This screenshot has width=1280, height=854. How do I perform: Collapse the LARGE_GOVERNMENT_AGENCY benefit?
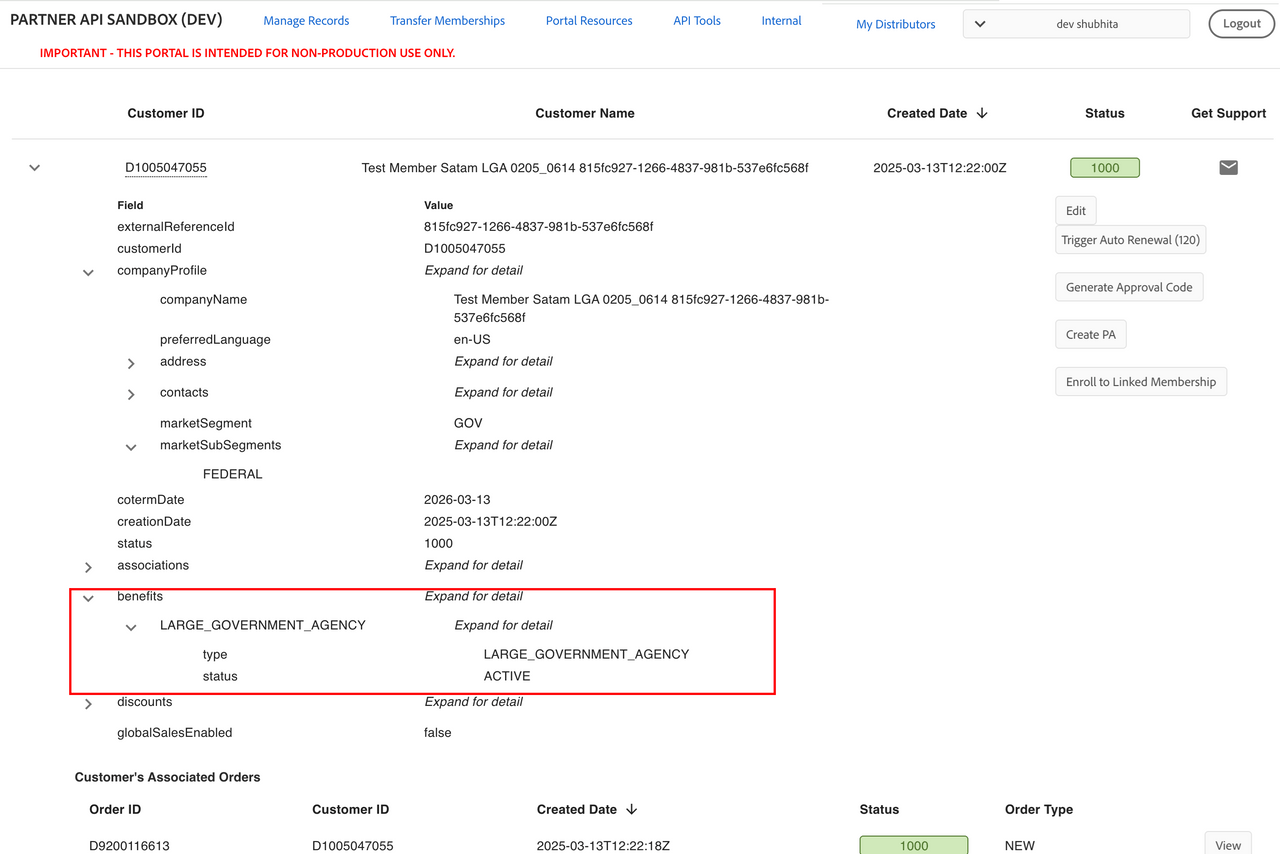131,627
